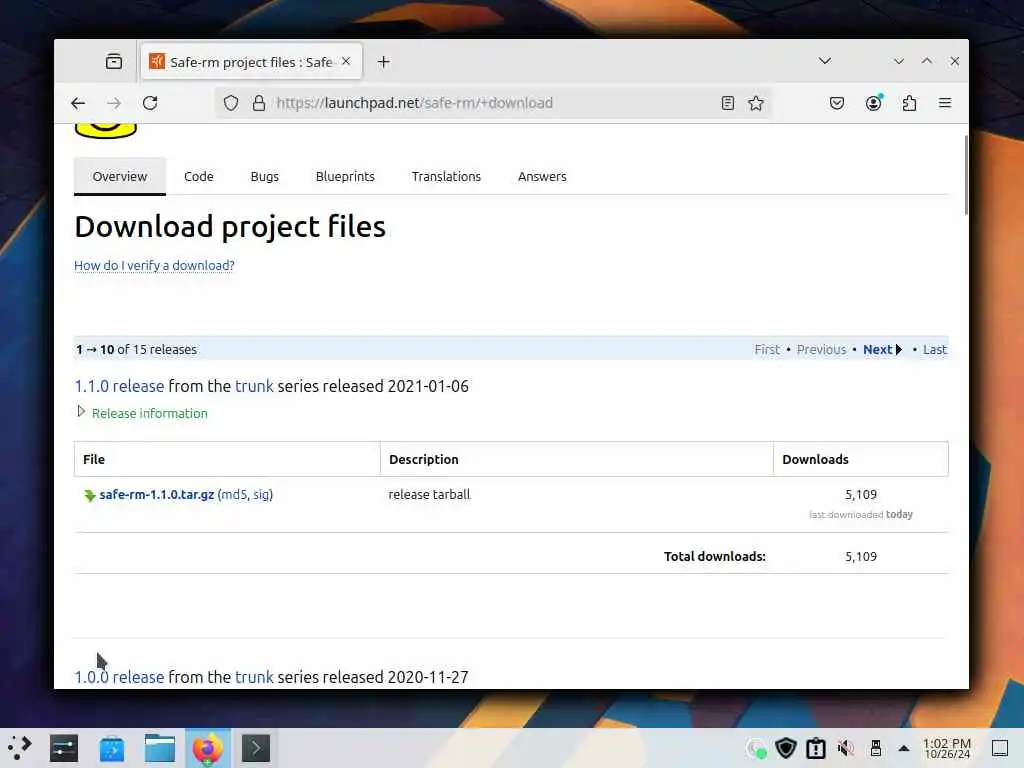Launch Discover software center

[112, 748]
